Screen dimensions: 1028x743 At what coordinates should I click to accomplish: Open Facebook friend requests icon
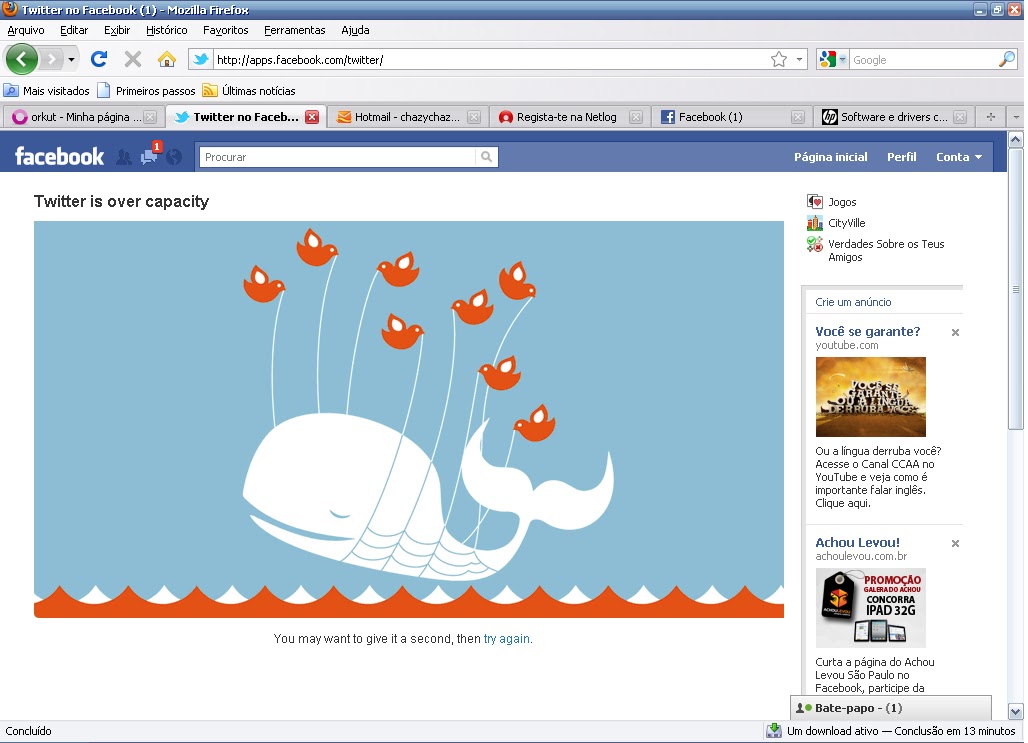pyautogui.click(x=123, y=157)
